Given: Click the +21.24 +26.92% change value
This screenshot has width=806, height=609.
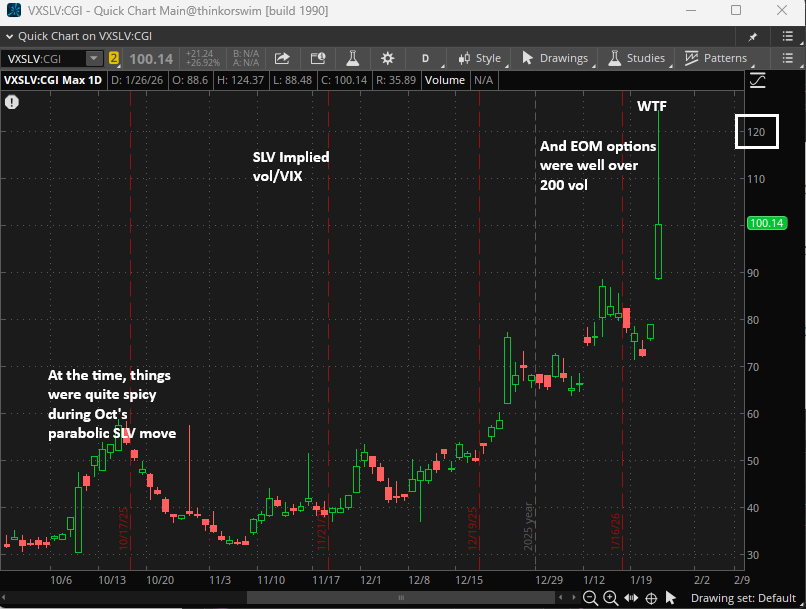Looking at the screenshot, I should 202,58.
